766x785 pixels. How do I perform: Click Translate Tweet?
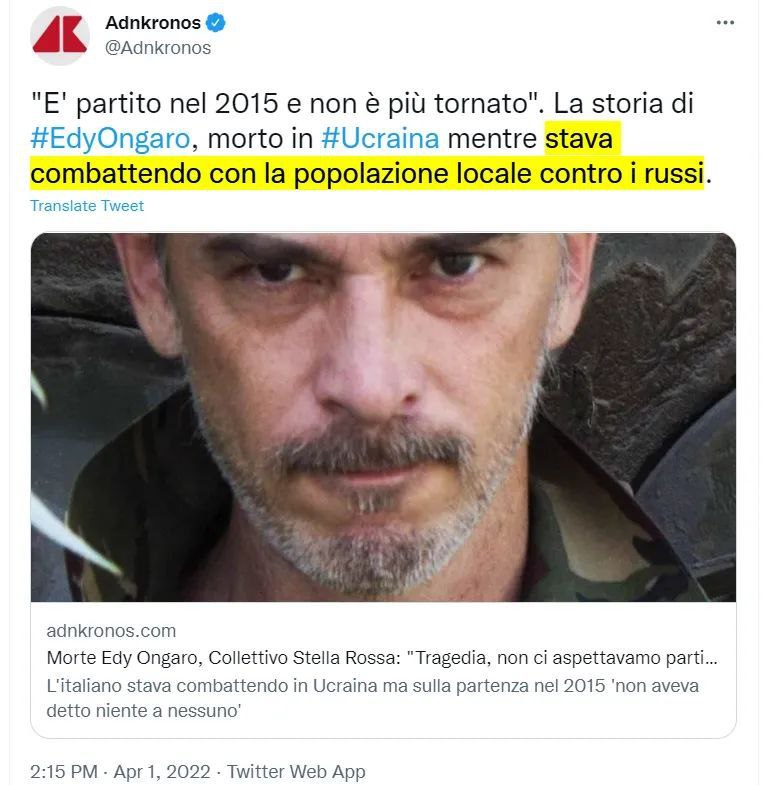click(87, 206)
